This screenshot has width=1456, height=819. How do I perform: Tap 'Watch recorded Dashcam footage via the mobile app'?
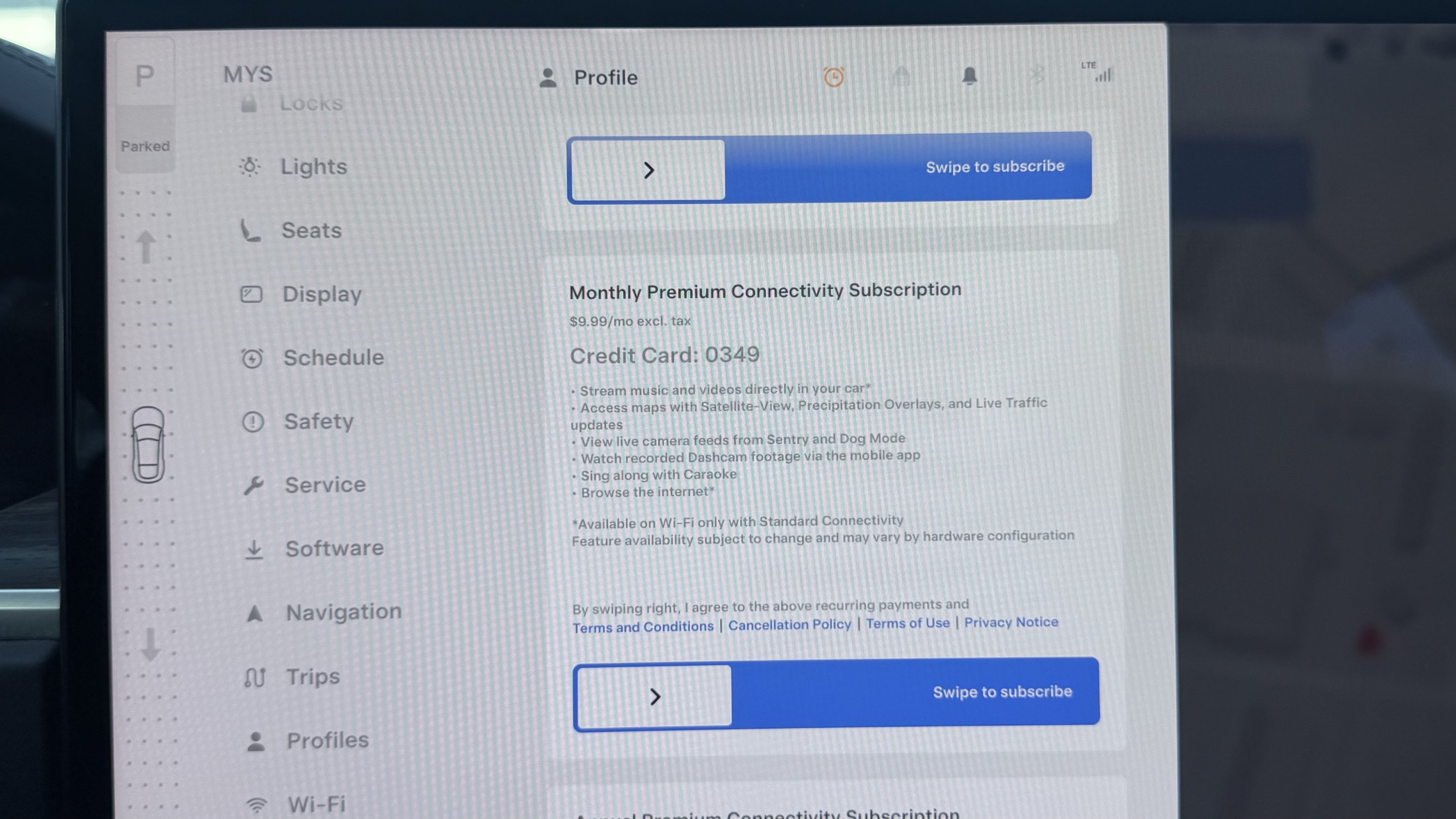pos(746,457)
